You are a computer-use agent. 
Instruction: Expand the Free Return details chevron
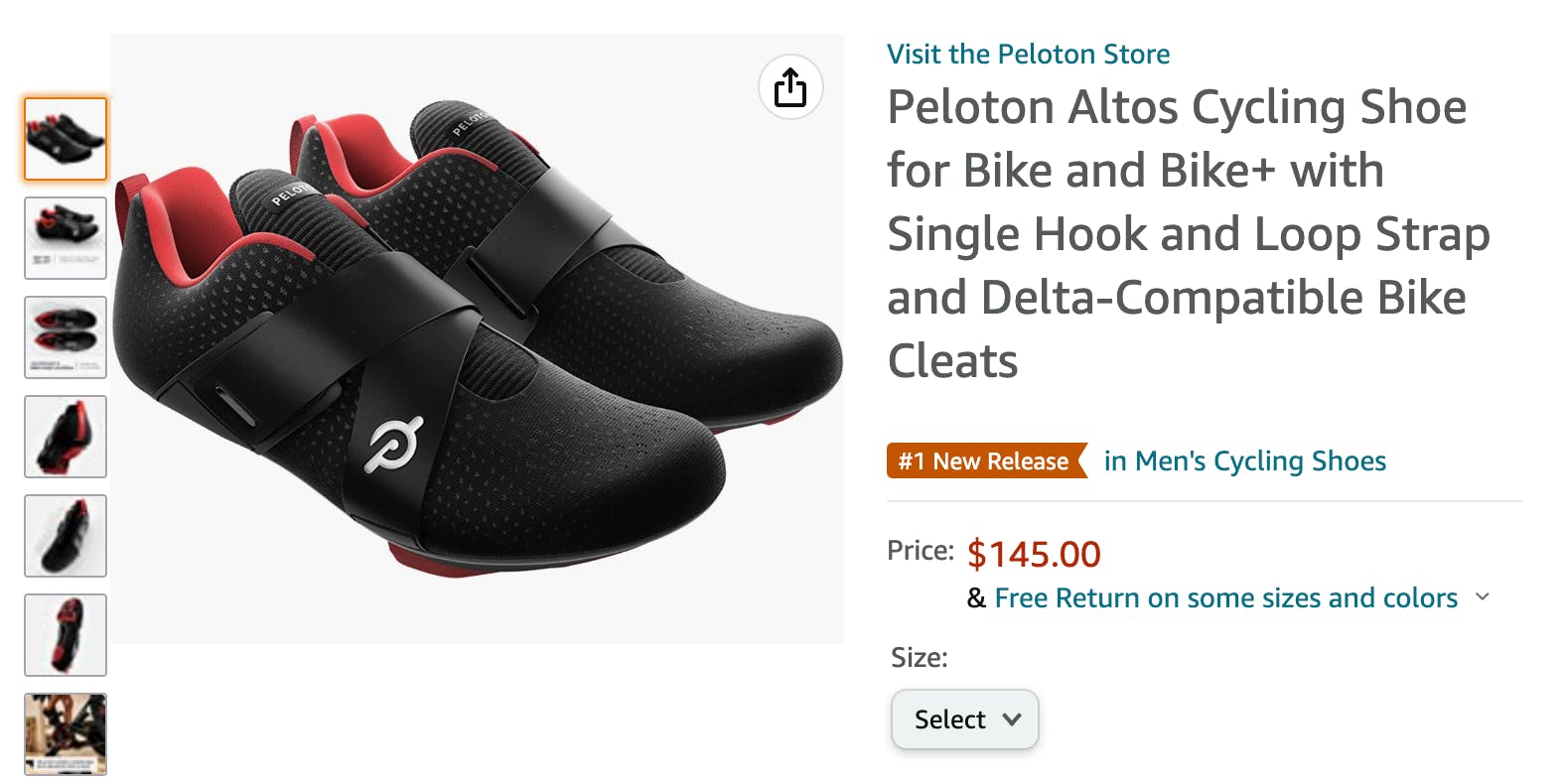(1483, 597)
